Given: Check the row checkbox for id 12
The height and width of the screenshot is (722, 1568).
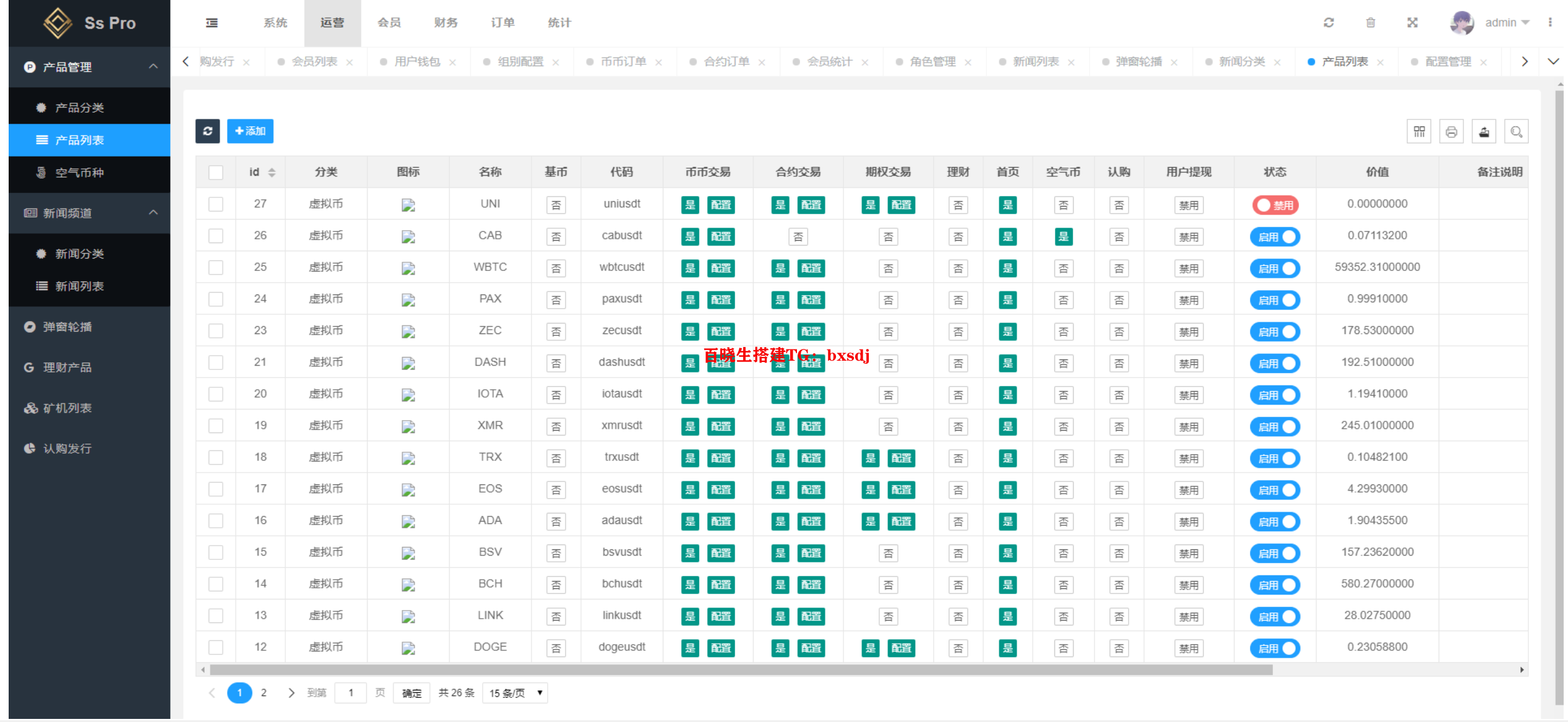Looking at the screenshot, I should [216, 648].
